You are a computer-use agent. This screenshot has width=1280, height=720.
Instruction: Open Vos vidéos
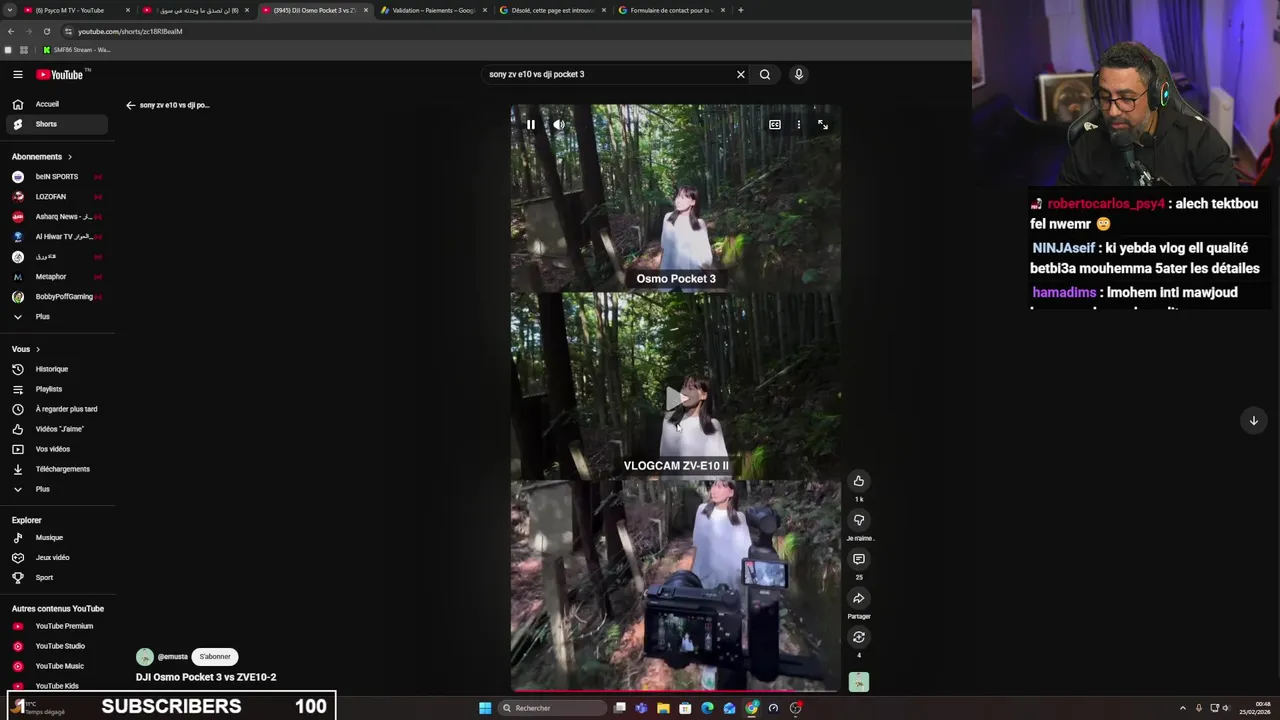53,449
